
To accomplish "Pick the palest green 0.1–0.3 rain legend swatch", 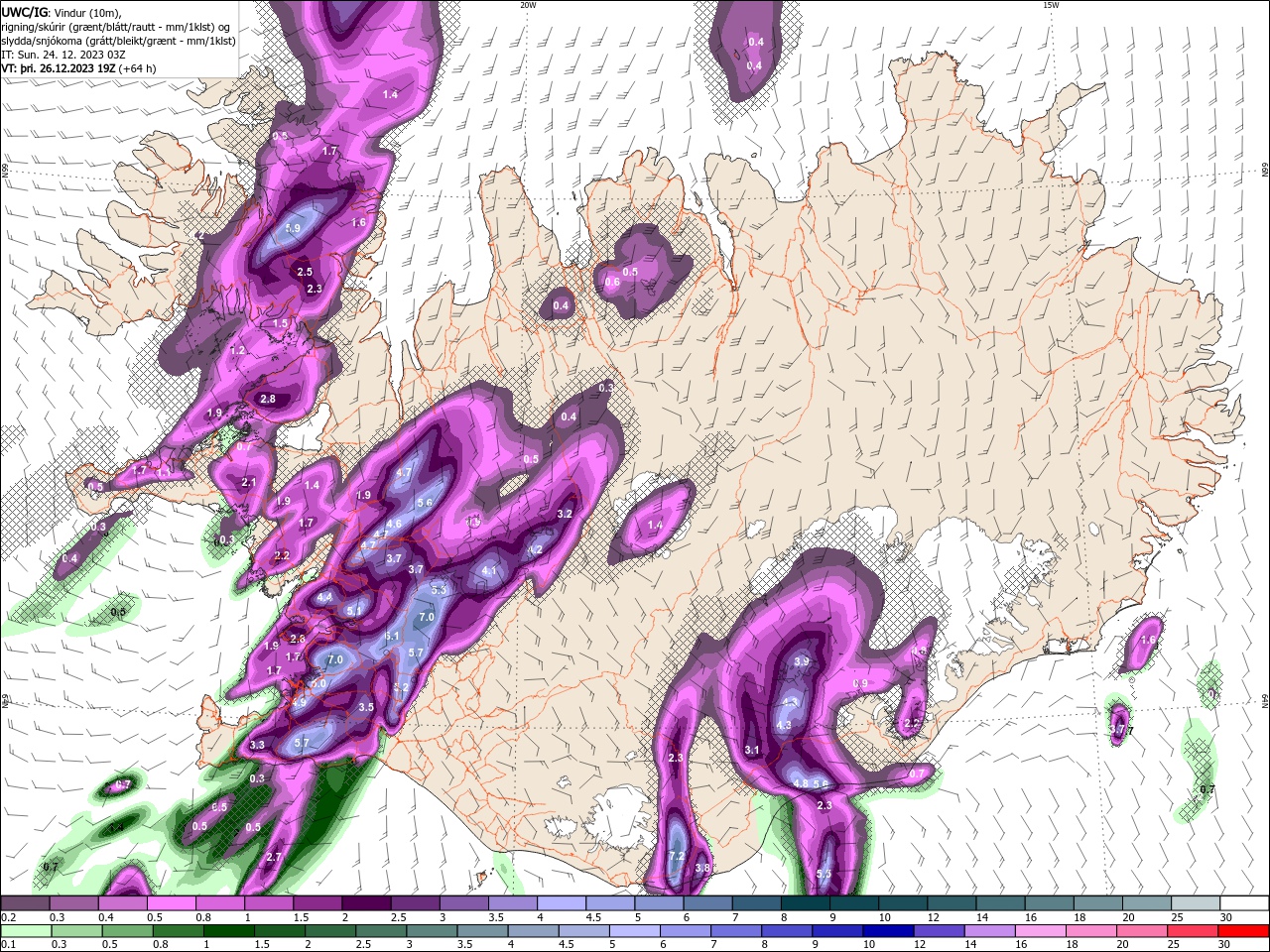I will pos(25,931).
